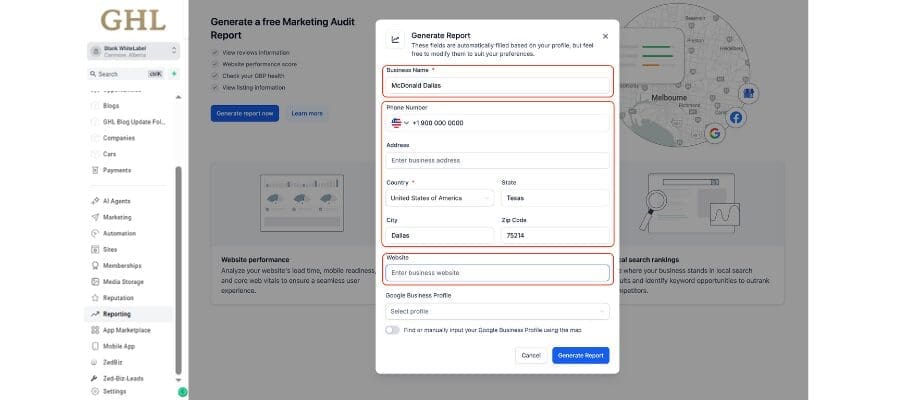
Task: Open the phone country flag selector
Action: (x=400, y=122)
